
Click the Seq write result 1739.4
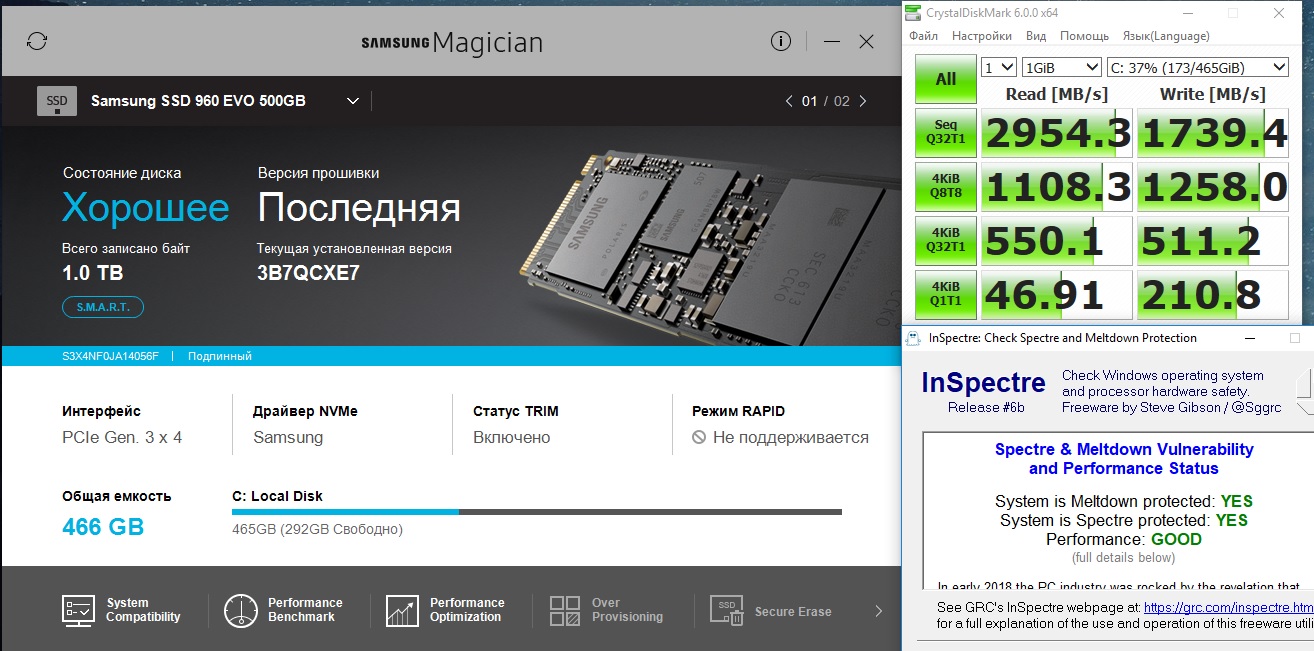(1212, 133)
